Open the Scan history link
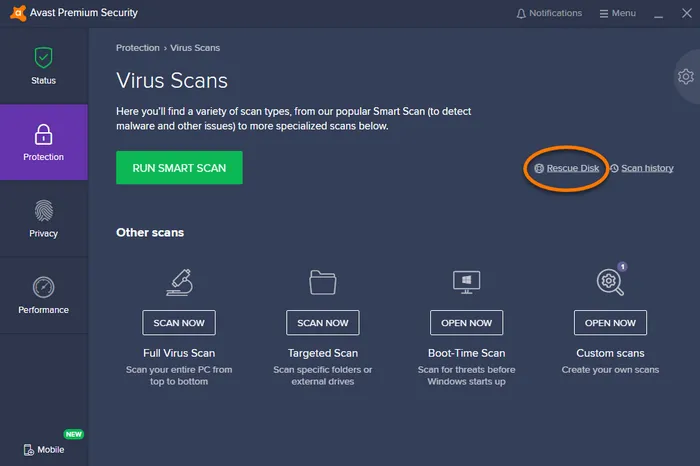 pos(647,168)
